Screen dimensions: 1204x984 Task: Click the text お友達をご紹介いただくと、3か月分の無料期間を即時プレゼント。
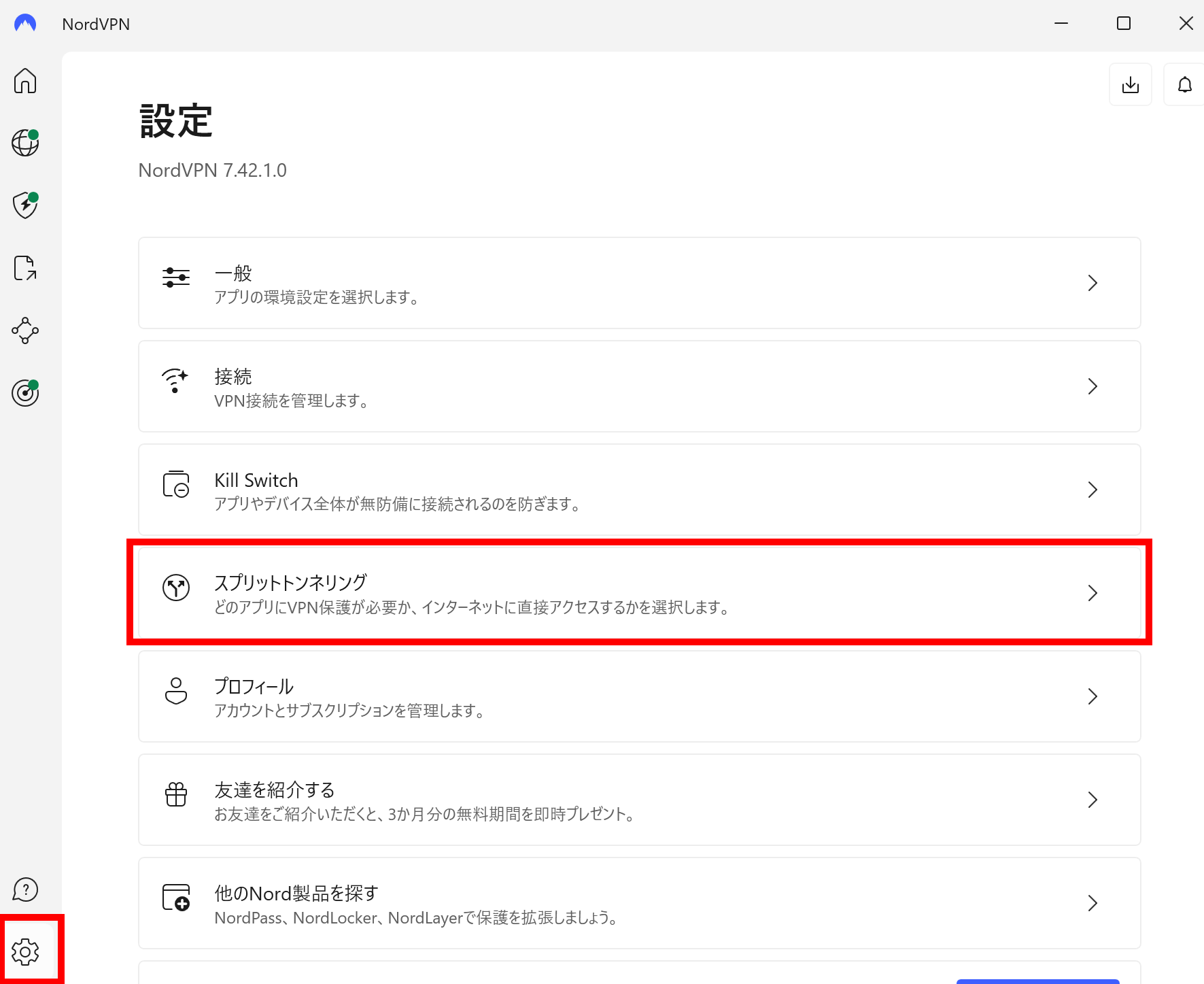tap(426, 815)
